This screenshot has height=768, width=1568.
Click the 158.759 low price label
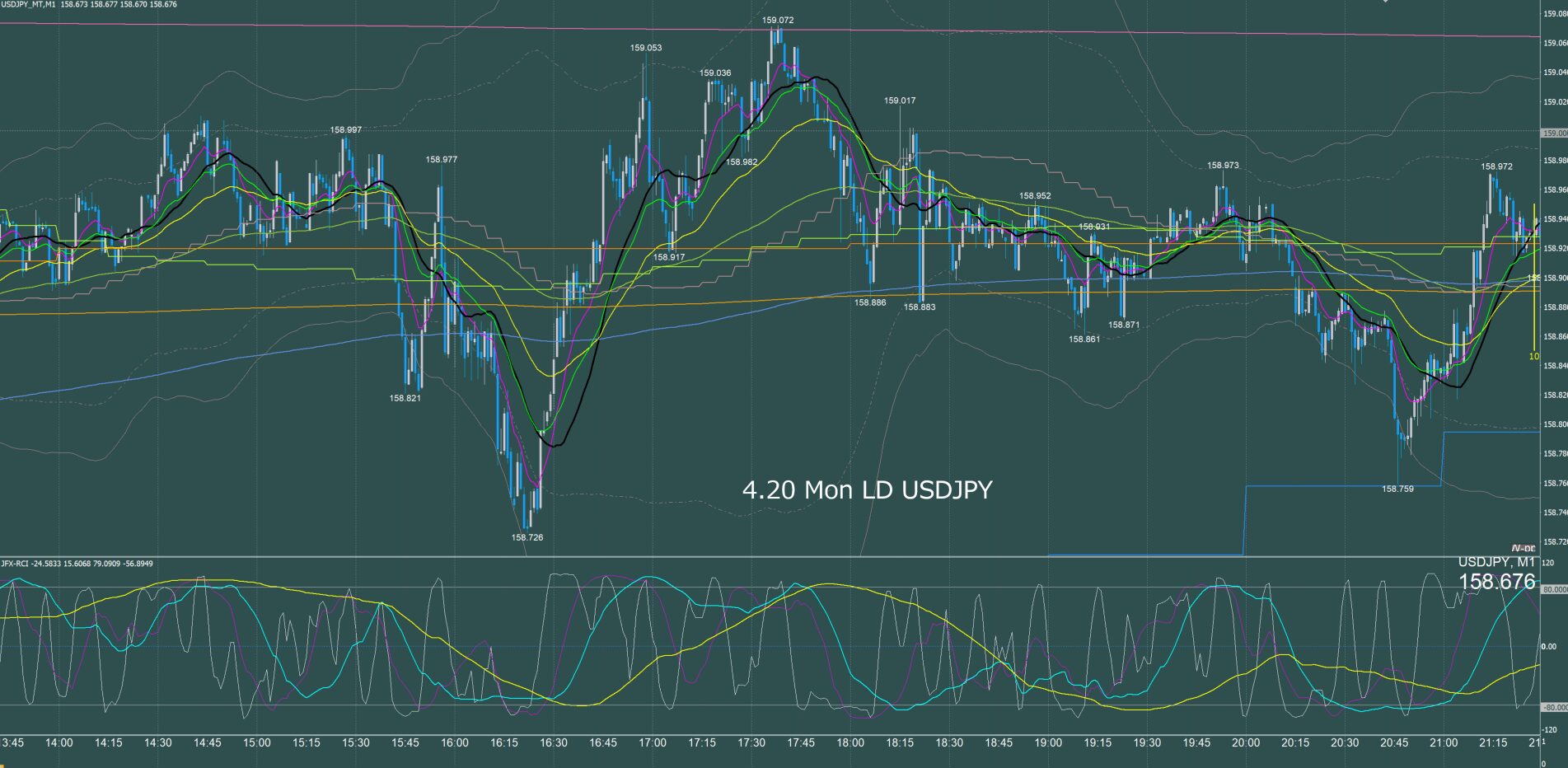pos(1397,489)
